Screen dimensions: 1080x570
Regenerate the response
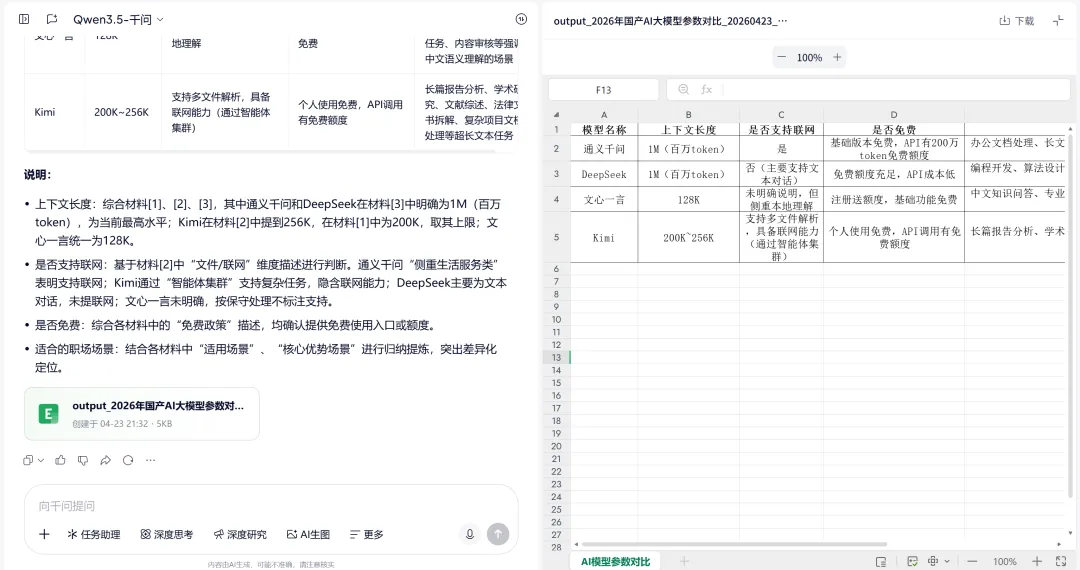click(x=128, y=460)
